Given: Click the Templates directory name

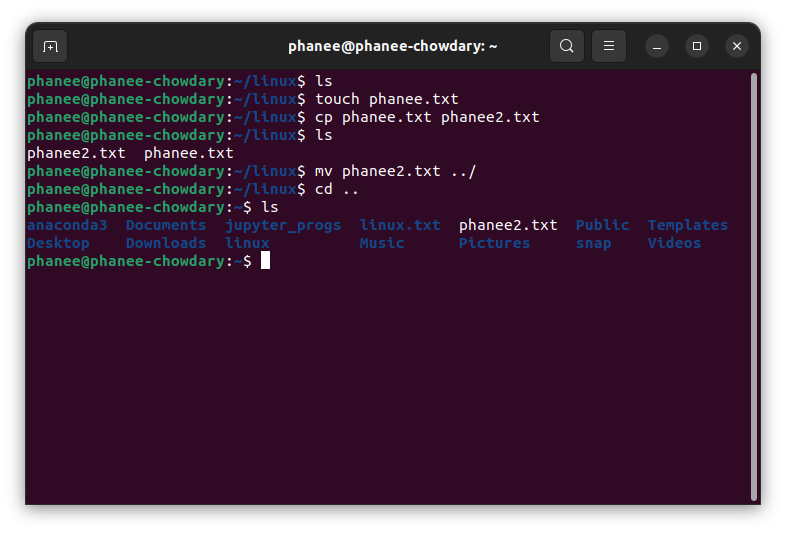Looking at the screenshot, I should [x=687, y=226].
